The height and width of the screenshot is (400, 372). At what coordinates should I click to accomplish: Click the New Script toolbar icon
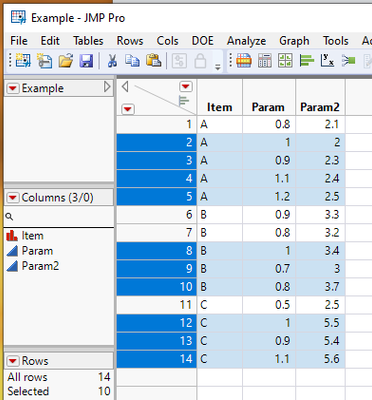pos(45,61)
